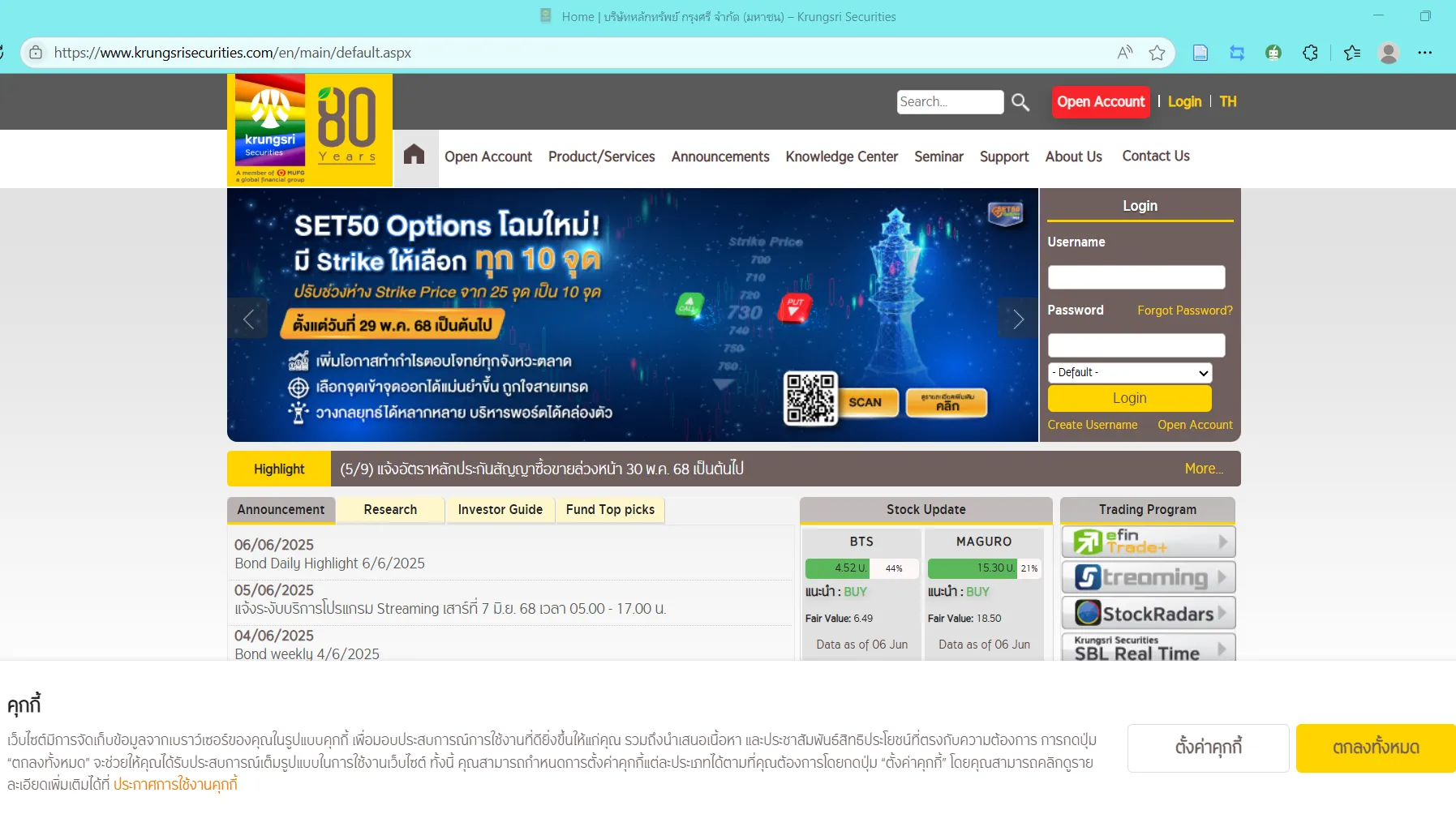This screenshot has width=1456, height=814.
Task: Open Bond weekly 4/6/2025 announcement
Action: coord(307,654)
